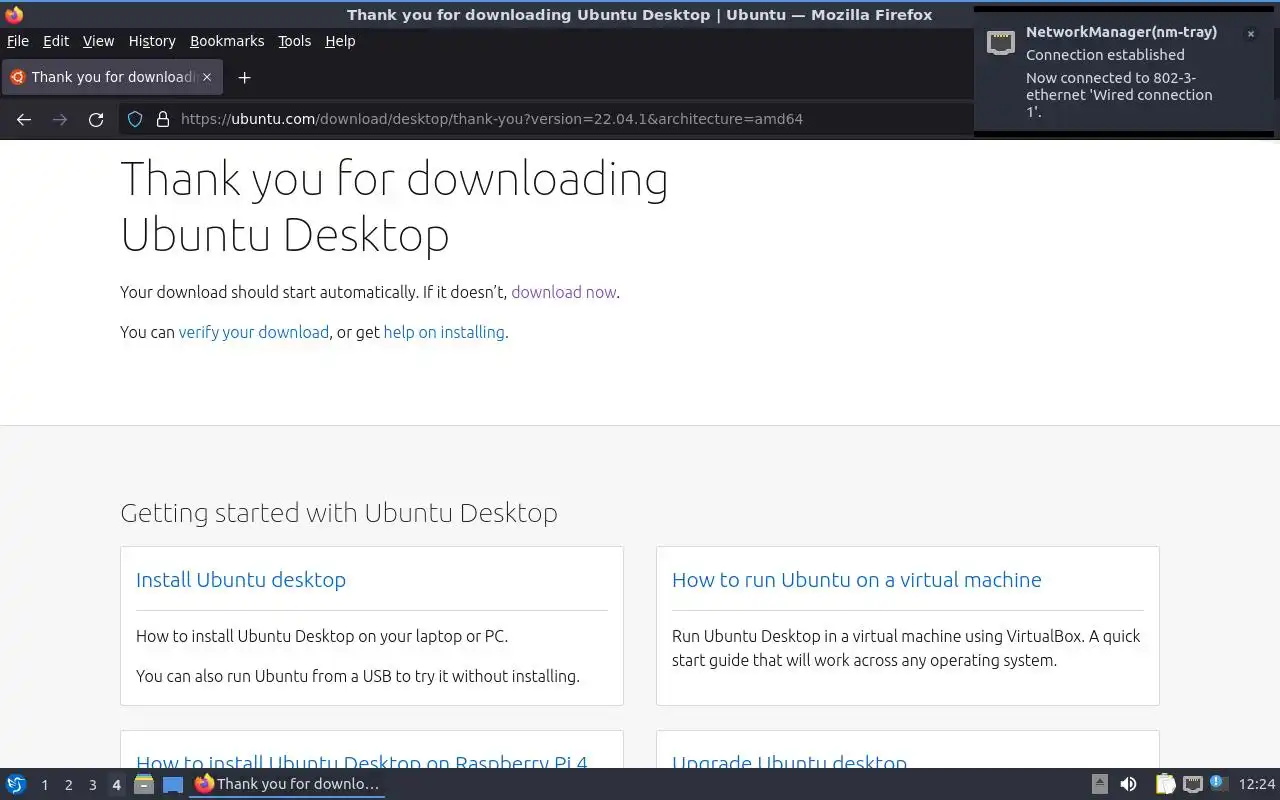This screenshot has width=1280, height=800.
Task: Click the taskbar clock showing 12:24
Action: point(1257,785)
